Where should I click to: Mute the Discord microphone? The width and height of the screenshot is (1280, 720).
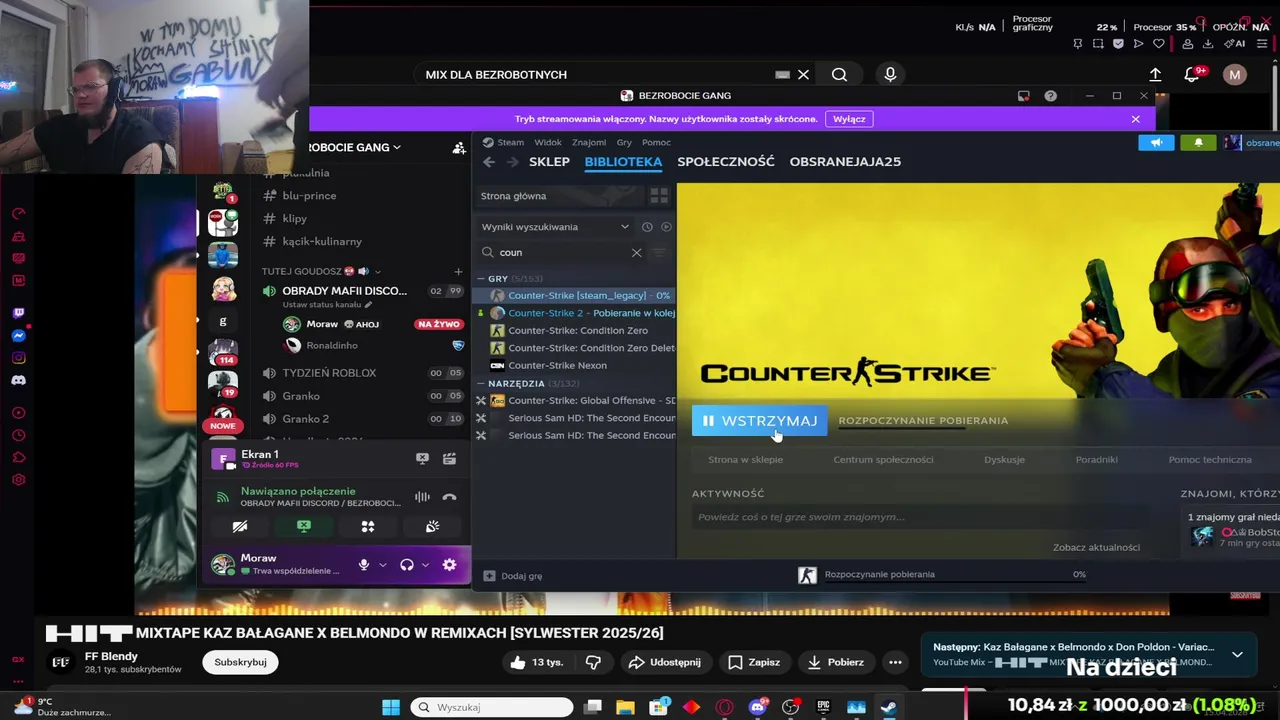click(x=364, y=565)
